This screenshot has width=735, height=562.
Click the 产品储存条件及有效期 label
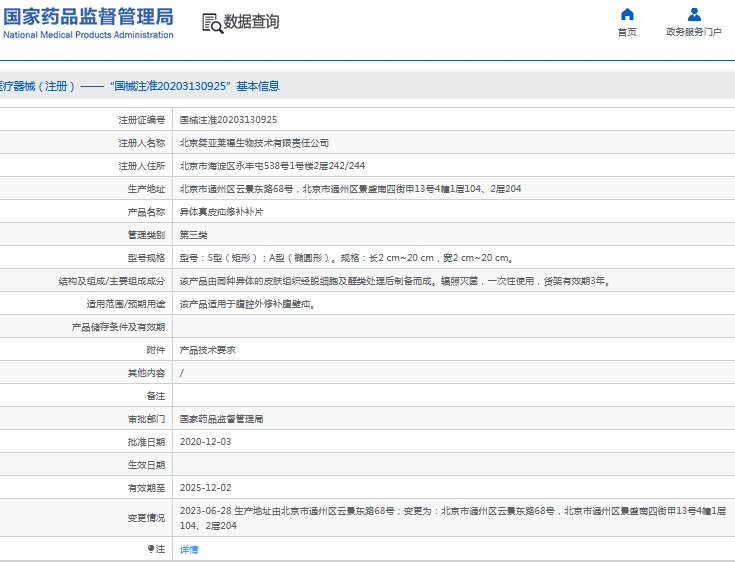118,327
